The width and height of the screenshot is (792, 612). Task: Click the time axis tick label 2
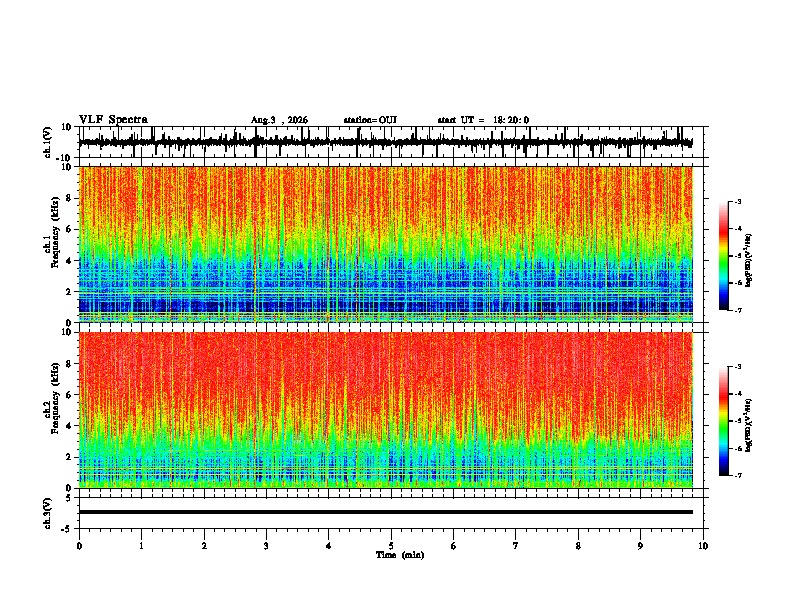coord(204,546)
